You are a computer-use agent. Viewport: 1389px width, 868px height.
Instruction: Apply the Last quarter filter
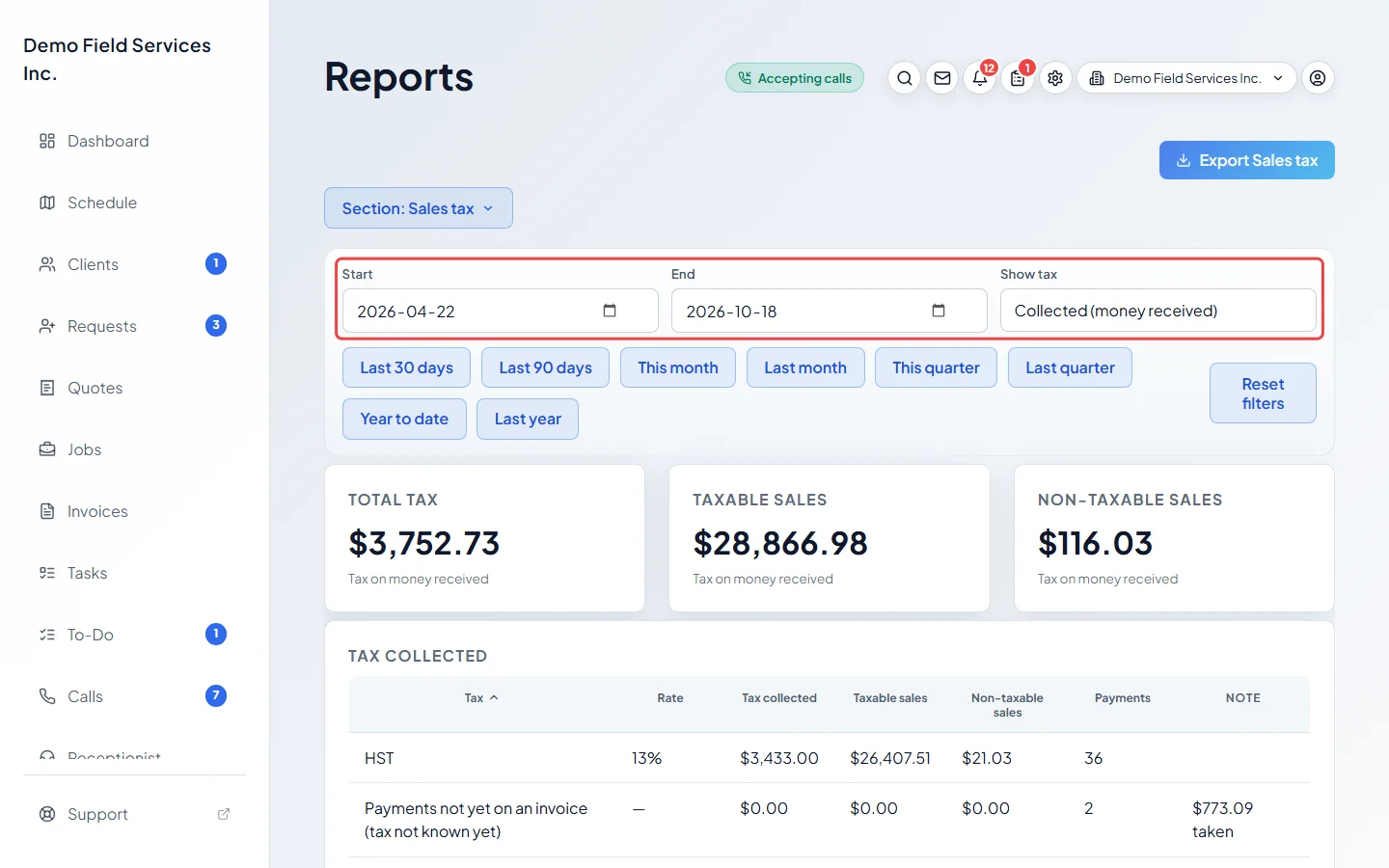click(1070, 367)
